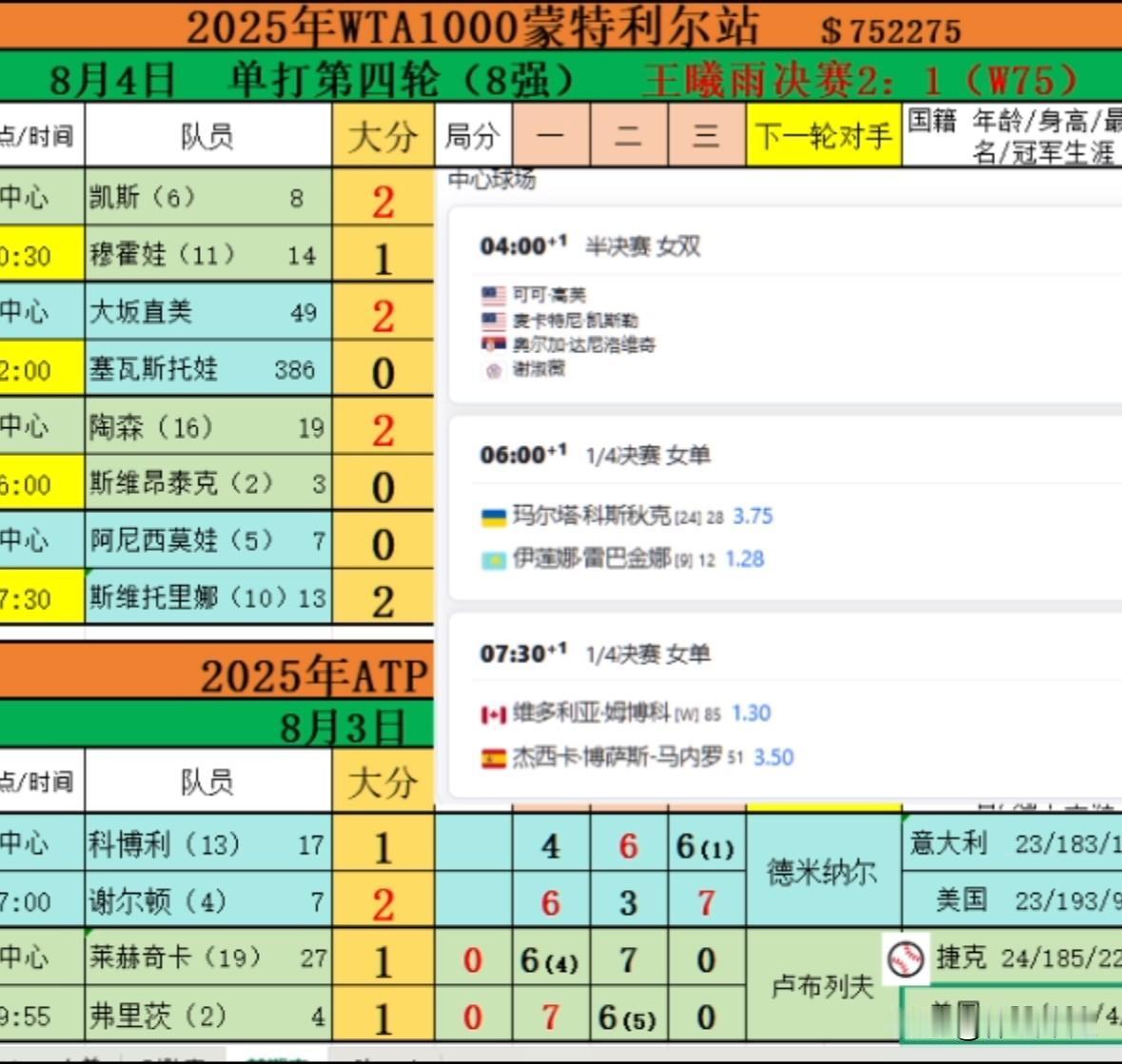Select the green 8月3日 date cell
This screenshot has height=1064, width=1122.
click(217, 724)
